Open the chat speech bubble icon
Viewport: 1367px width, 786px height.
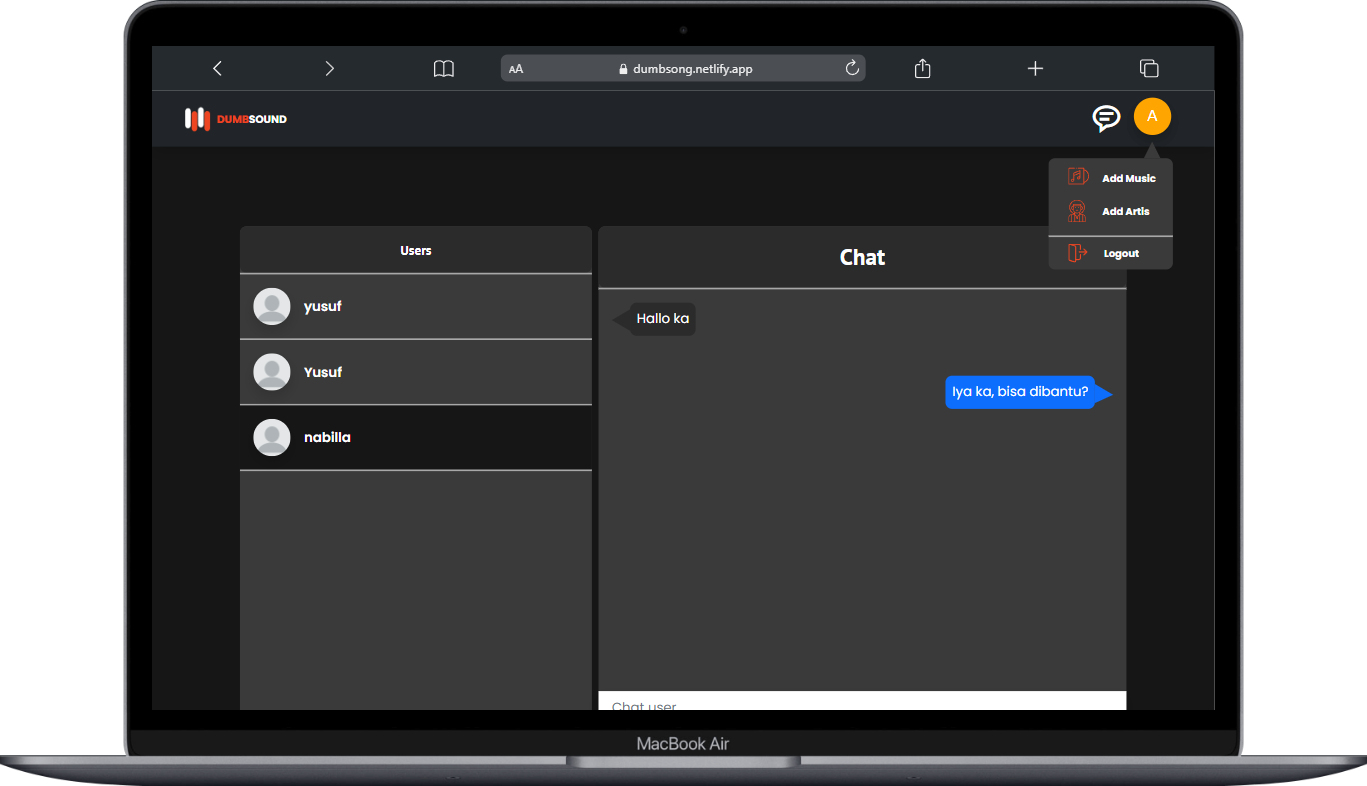coord(1105,118)
